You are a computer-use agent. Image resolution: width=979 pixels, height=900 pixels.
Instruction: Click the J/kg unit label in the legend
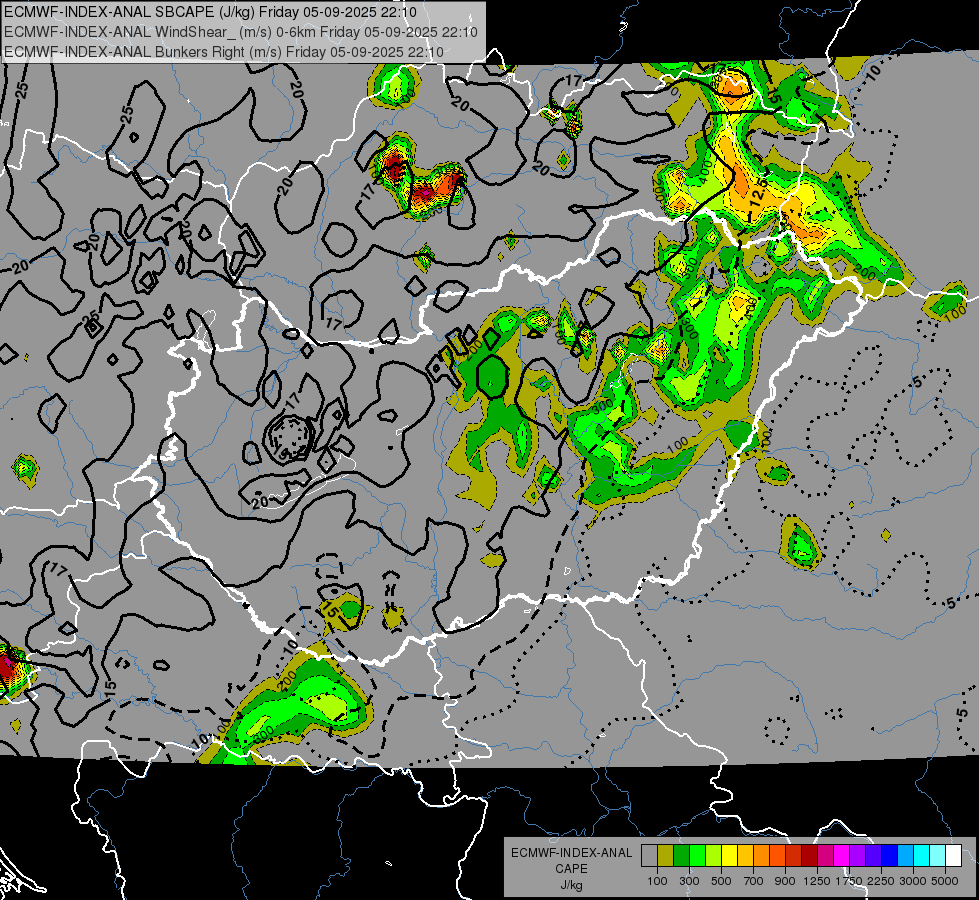571,885
